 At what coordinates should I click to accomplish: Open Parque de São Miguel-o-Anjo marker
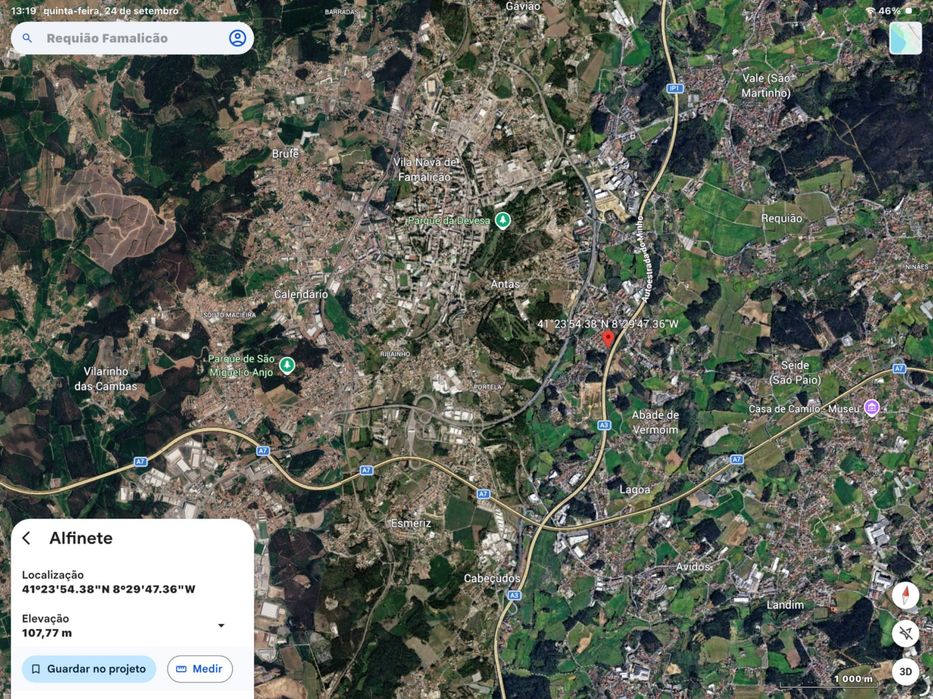pyautogui.click(x=287, y=365)
